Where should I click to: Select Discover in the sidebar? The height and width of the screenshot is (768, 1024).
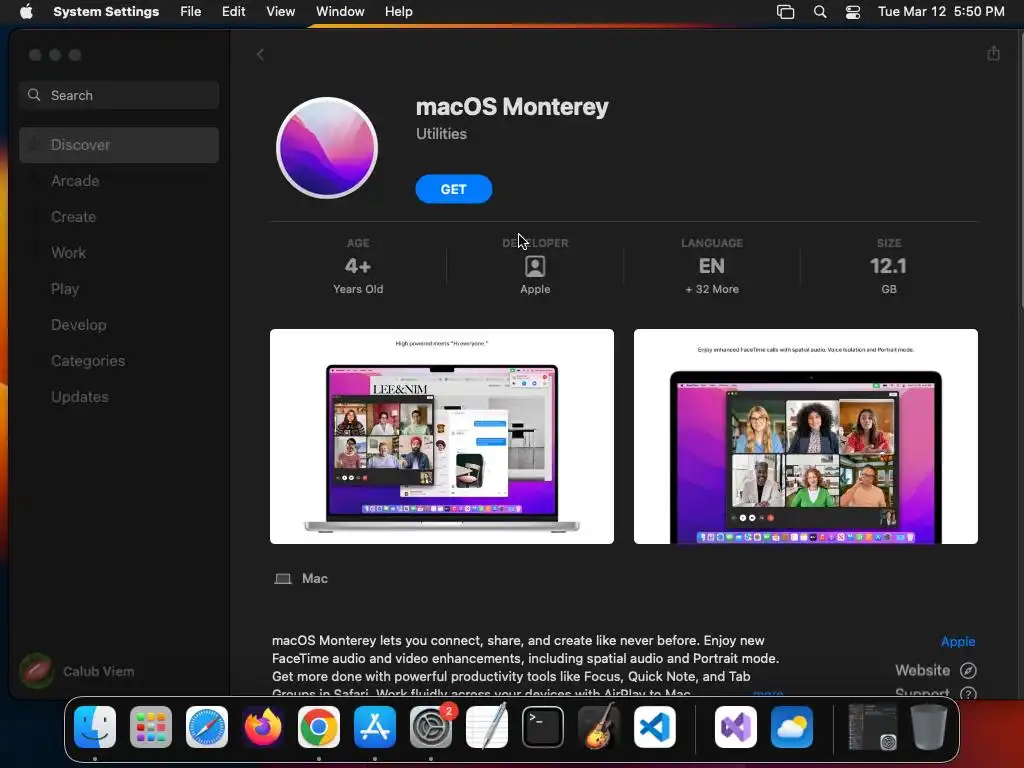119,145
